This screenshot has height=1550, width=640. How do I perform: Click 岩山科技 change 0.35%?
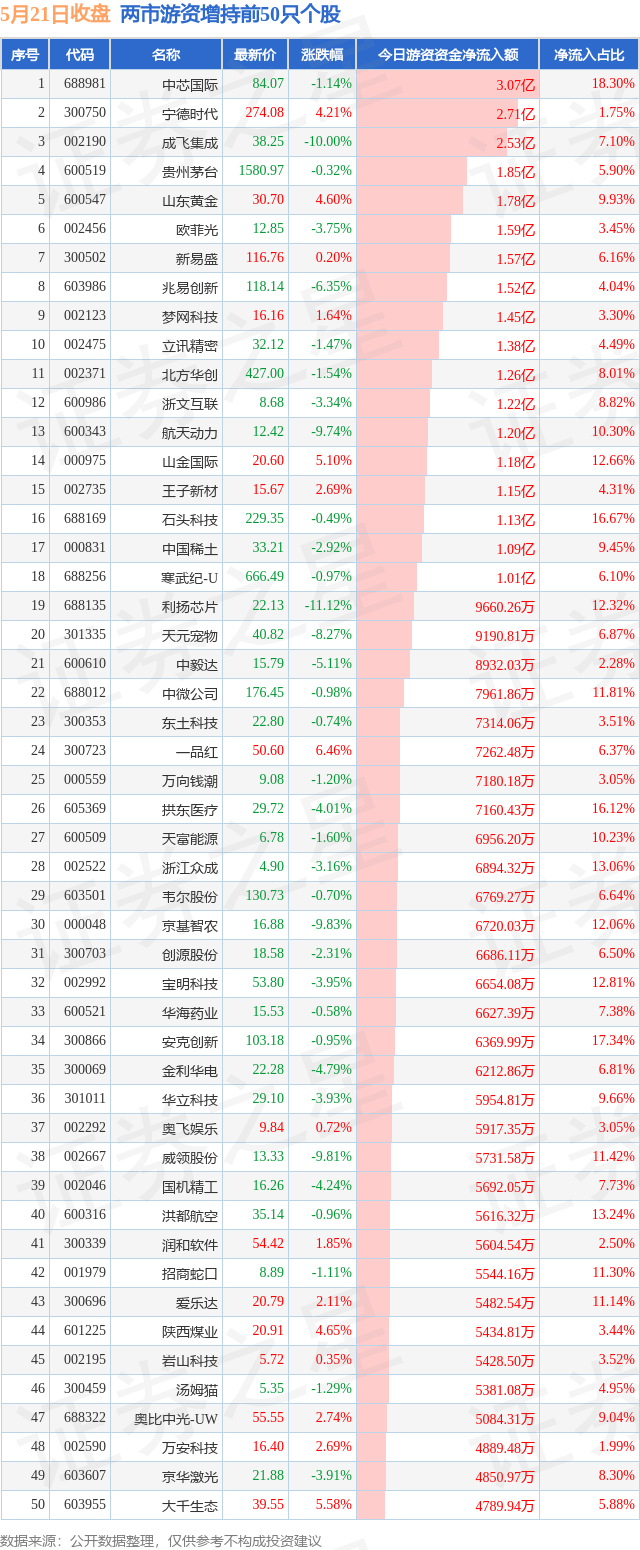coord(334,1360)
